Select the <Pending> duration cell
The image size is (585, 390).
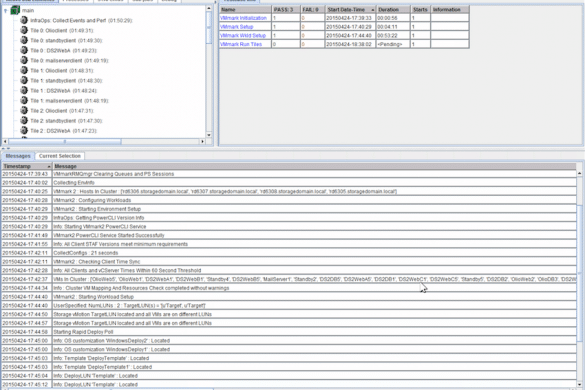point(393,44)
